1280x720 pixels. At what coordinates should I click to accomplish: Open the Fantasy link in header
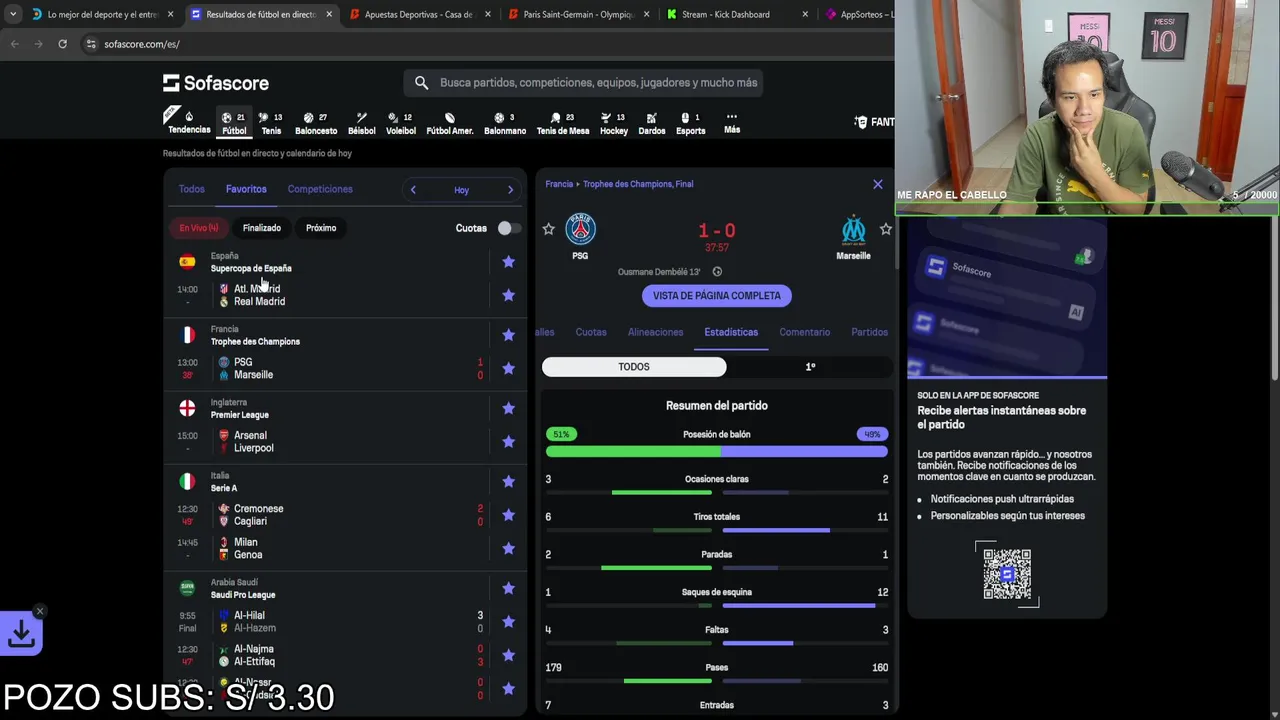click(x=874, y=122)
